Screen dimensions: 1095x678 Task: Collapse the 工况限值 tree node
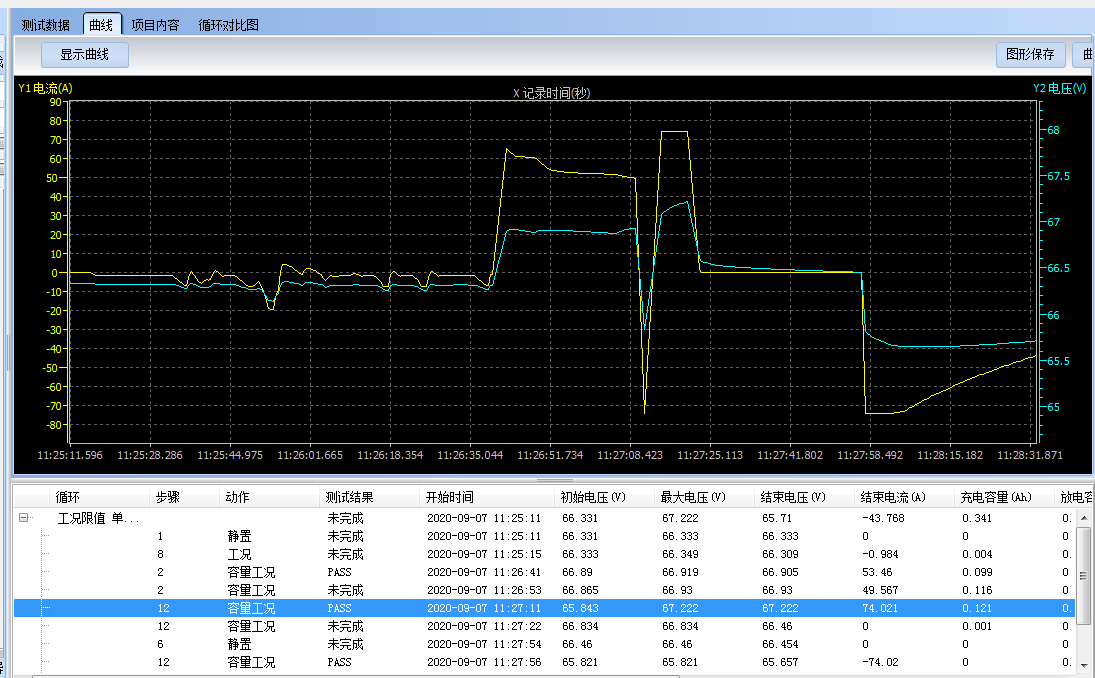[24, 519]
